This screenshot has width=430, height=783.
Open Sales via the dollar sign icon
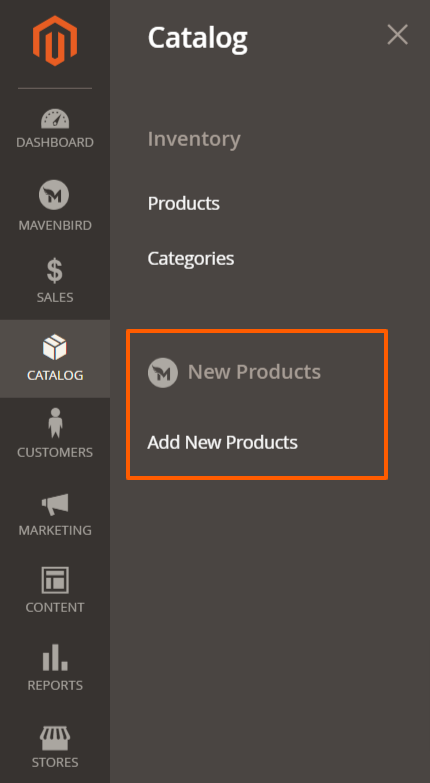pyautogui.click(x=54, y=271)
